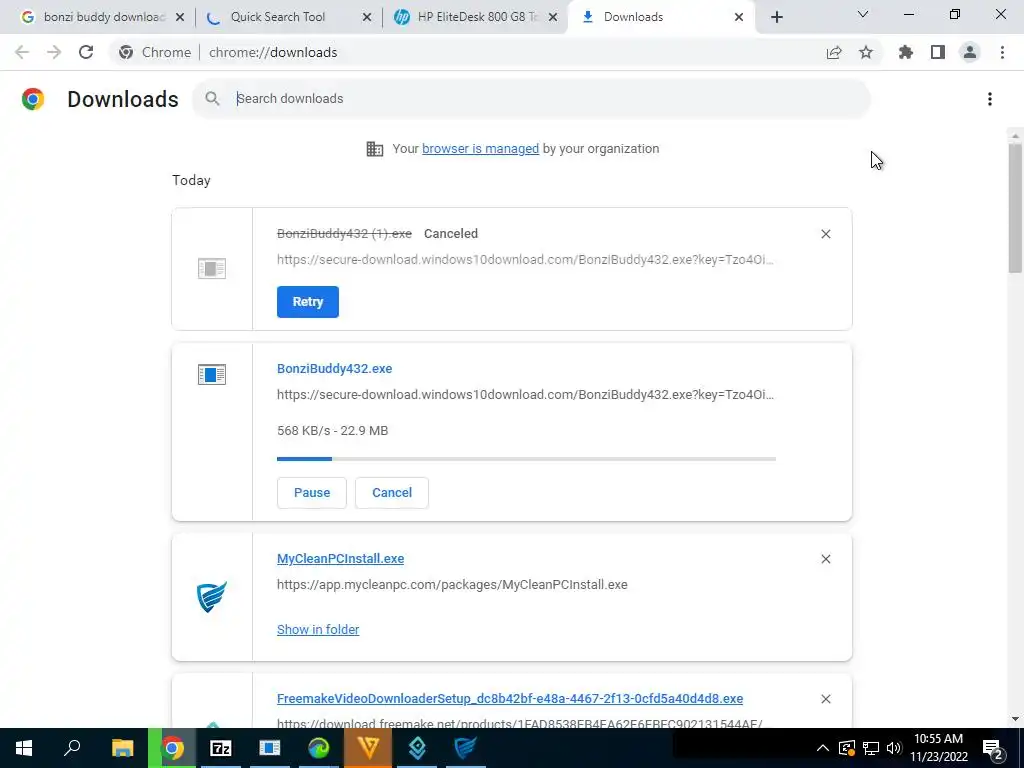
Task: Click the 568 KB/s - 22.9 MB status text
Action: coord(332,431)
